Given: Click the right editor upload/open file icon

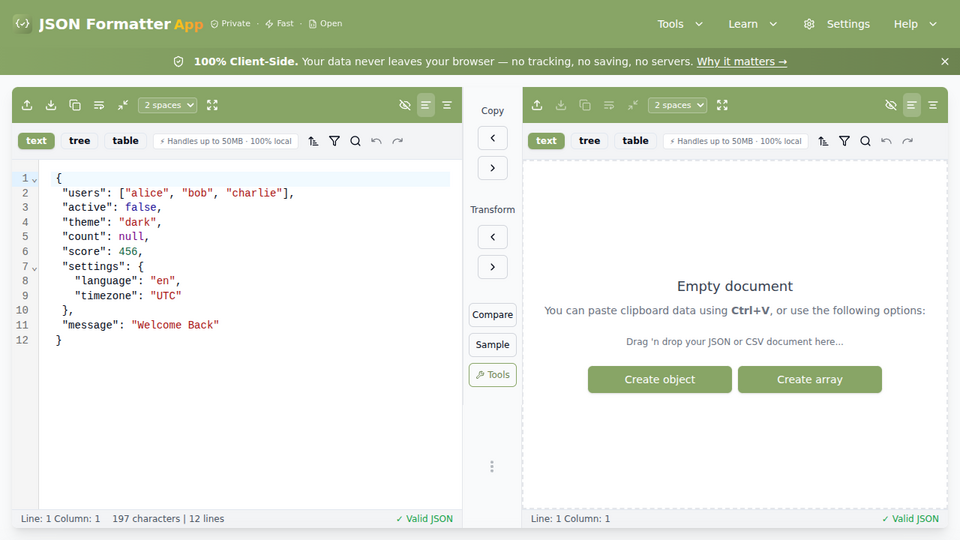Looking at the screenshot, I should (x=537, y=105).
